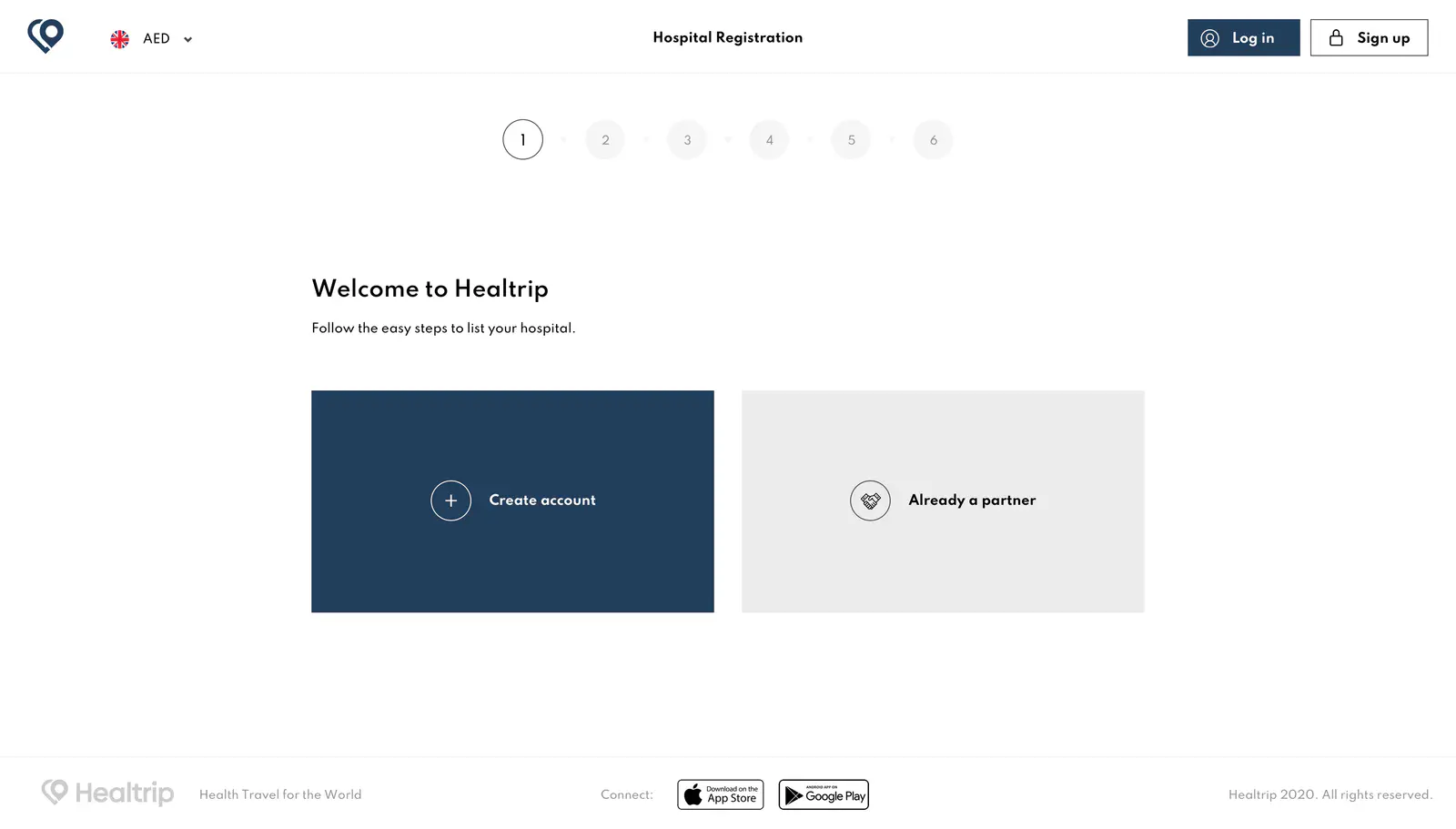The image size is (1456, 829).
Task: Go to registration step 2
Action: [605, 140]
